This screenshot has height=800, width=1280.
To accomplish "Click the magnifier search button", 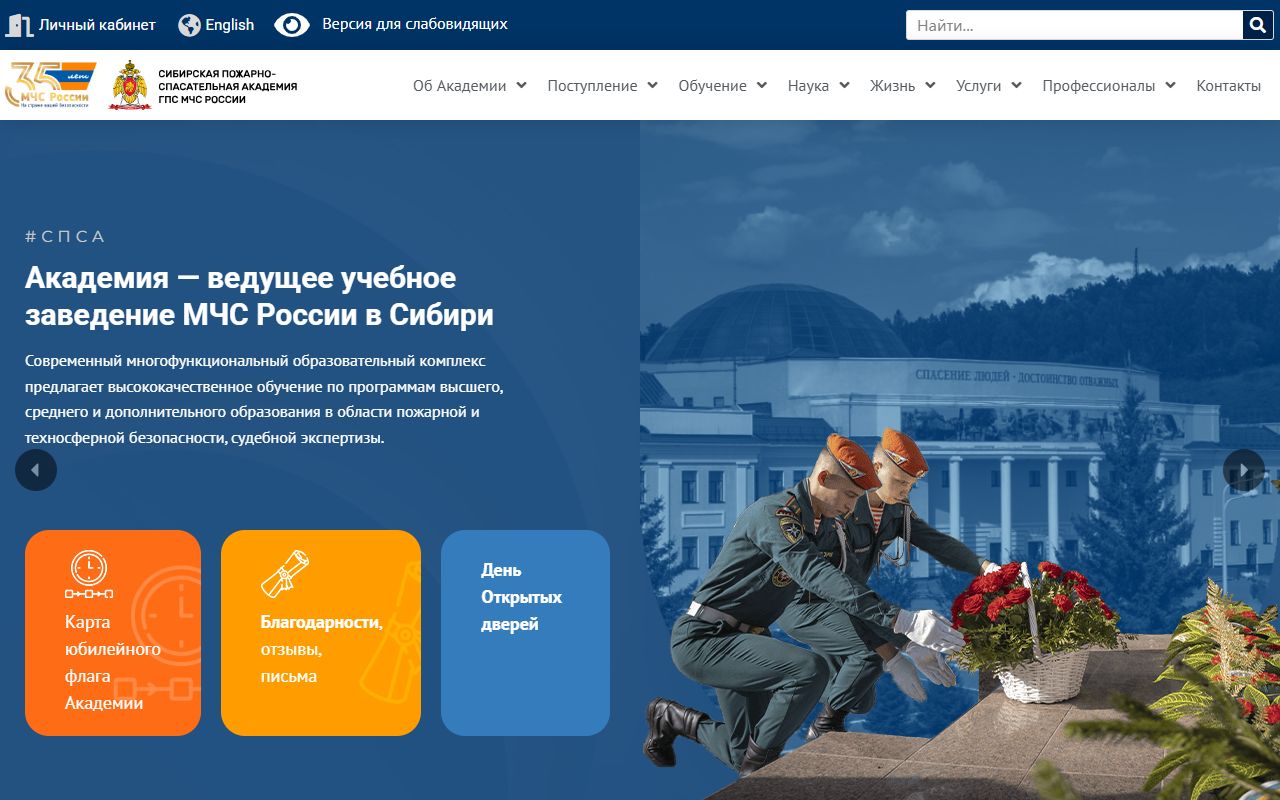I will (x=1257, y=25).
